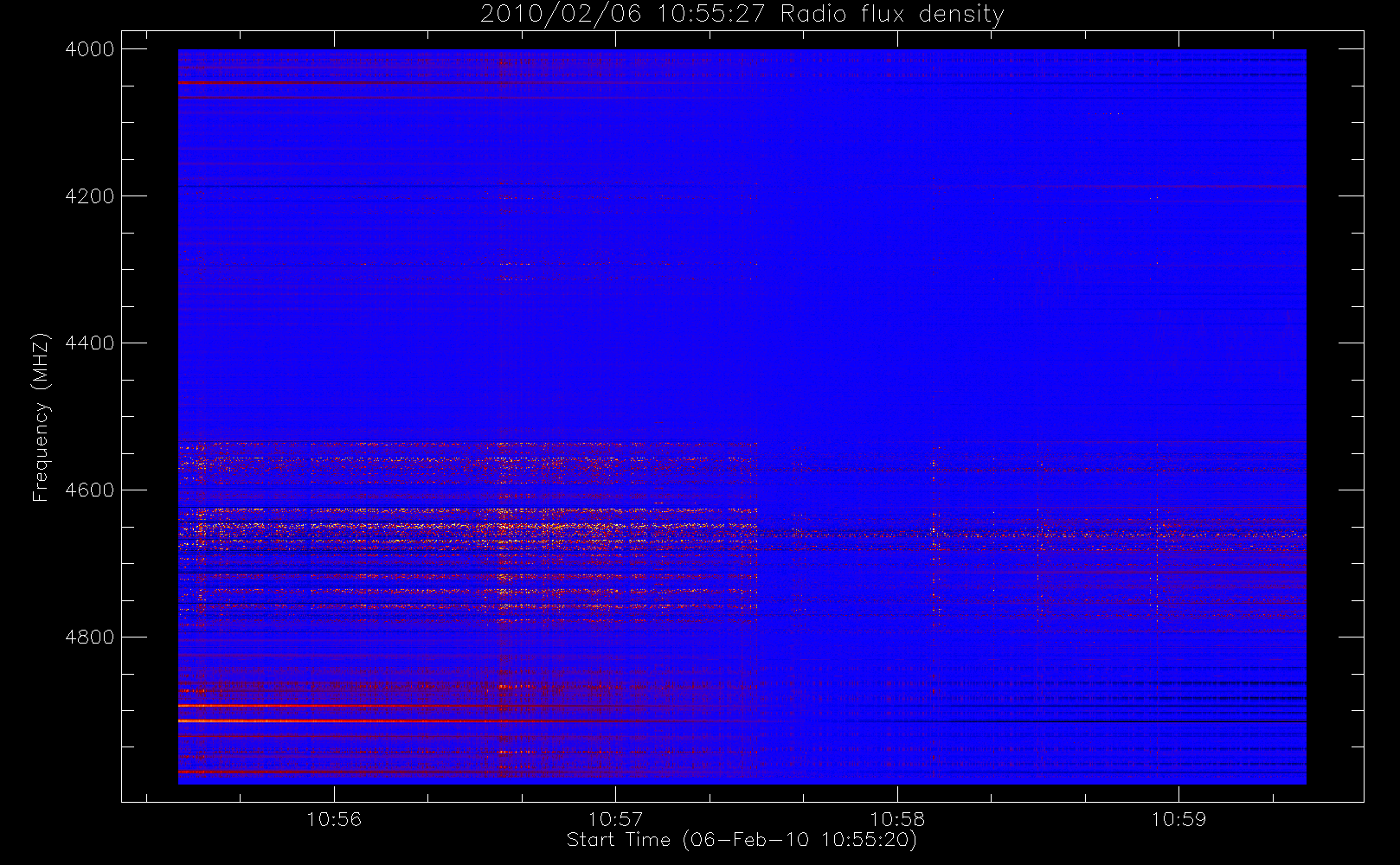
Task: Click the 4200 frequency tick label
Action: (x=90, y=196)
